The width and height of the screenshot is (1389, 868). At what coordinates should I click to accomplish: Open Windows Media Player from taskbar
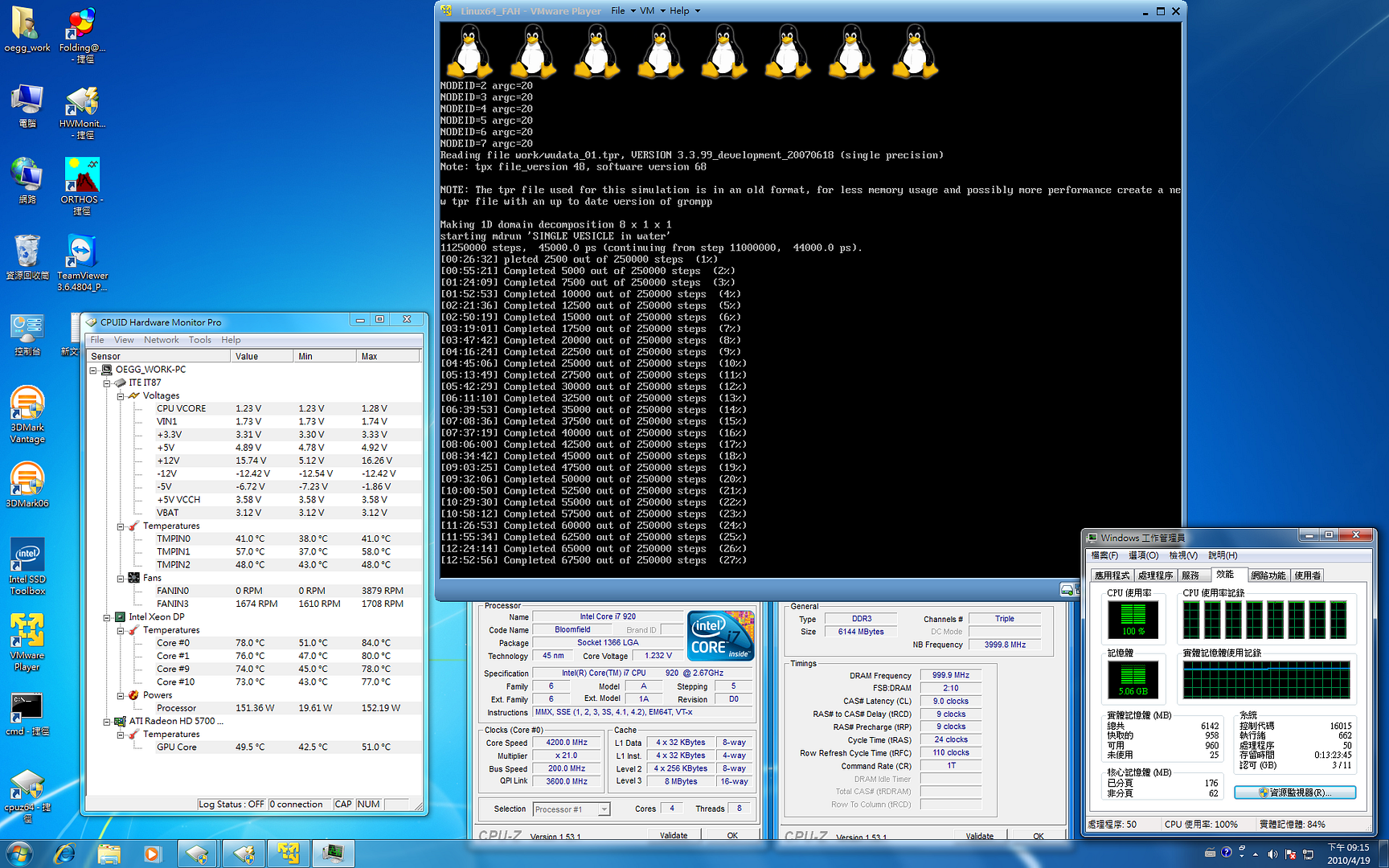click(x=152, y=853)
